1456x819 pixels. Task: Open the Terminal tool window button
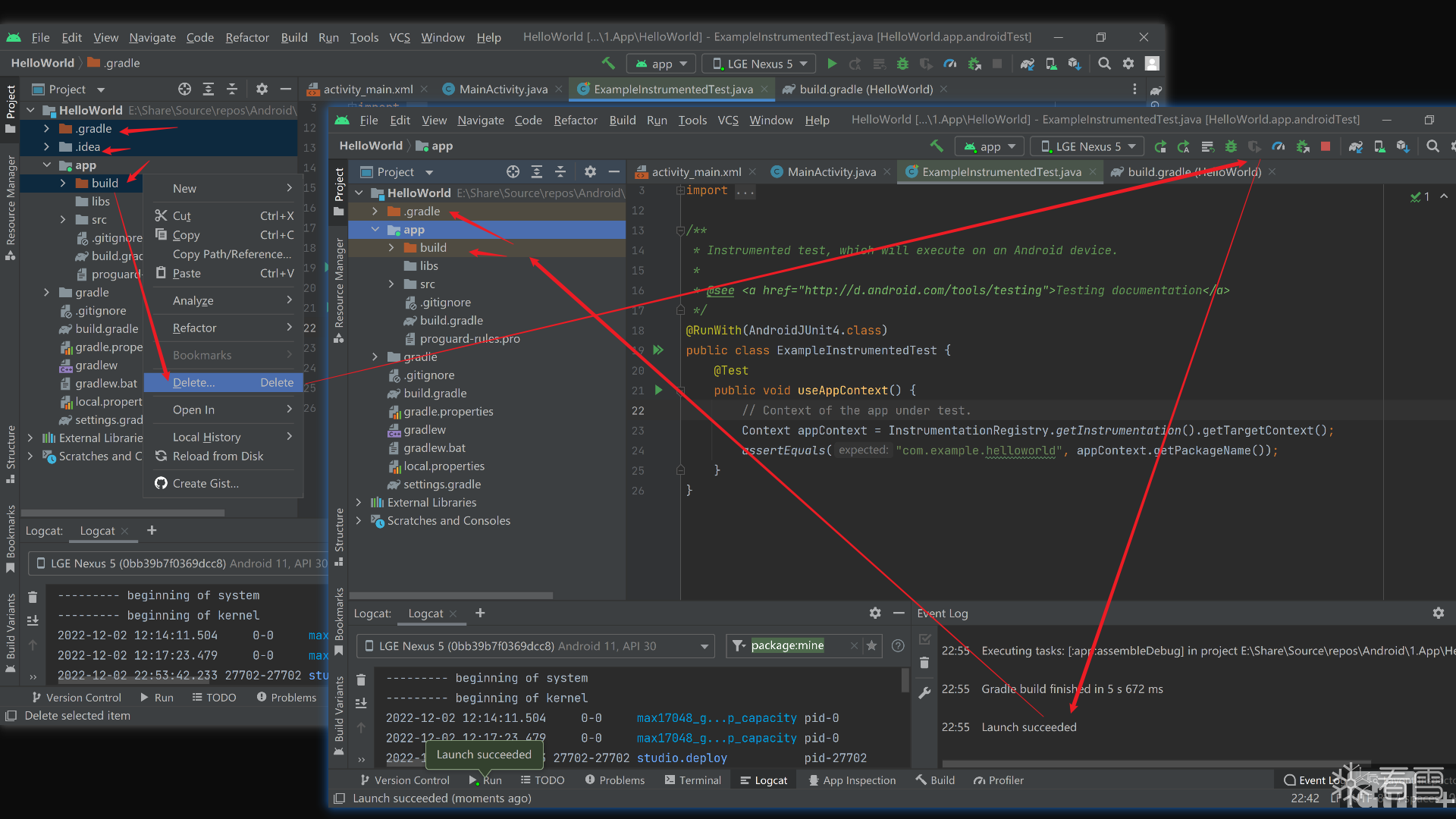pos(692,780)
